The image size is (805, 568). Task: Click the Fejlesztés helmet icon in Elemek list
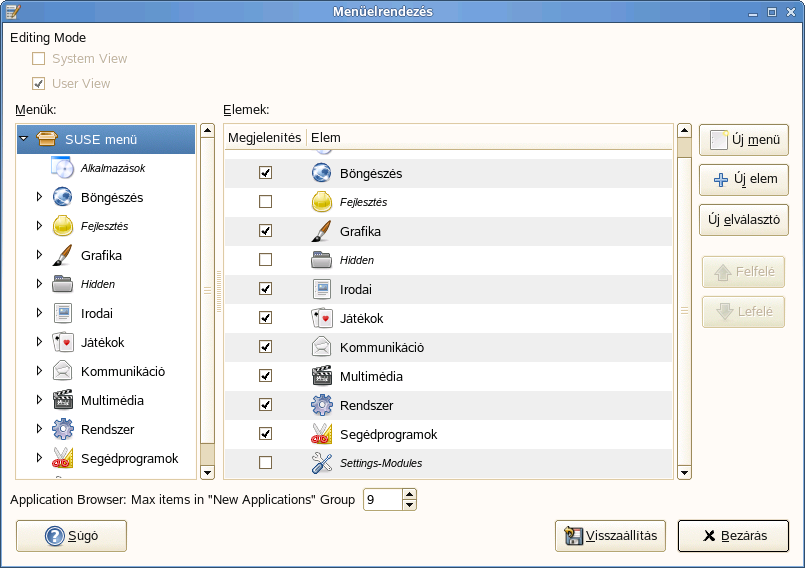point(321,202)
